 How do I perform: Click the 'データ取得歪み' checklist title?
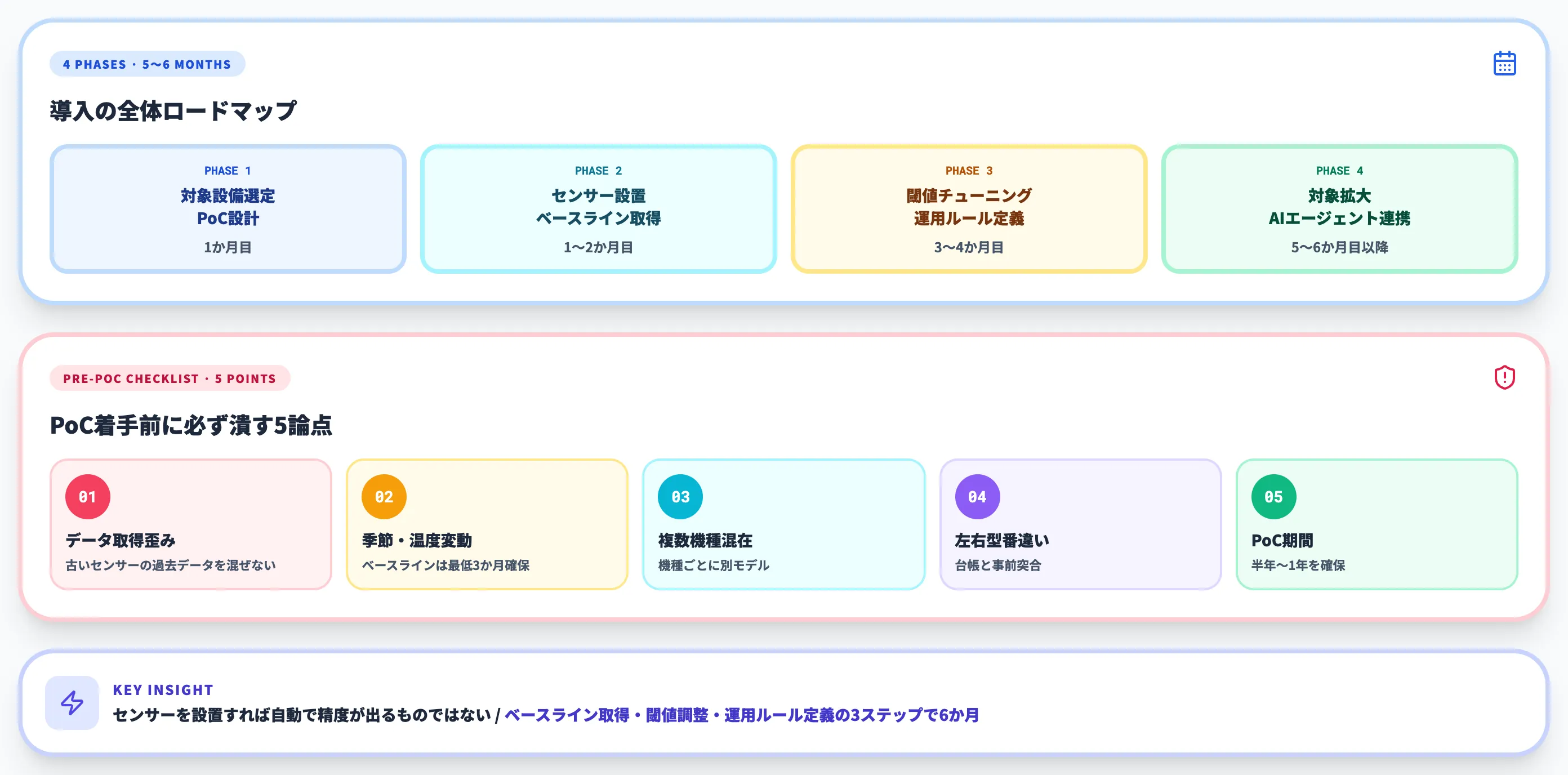(121, 540)
